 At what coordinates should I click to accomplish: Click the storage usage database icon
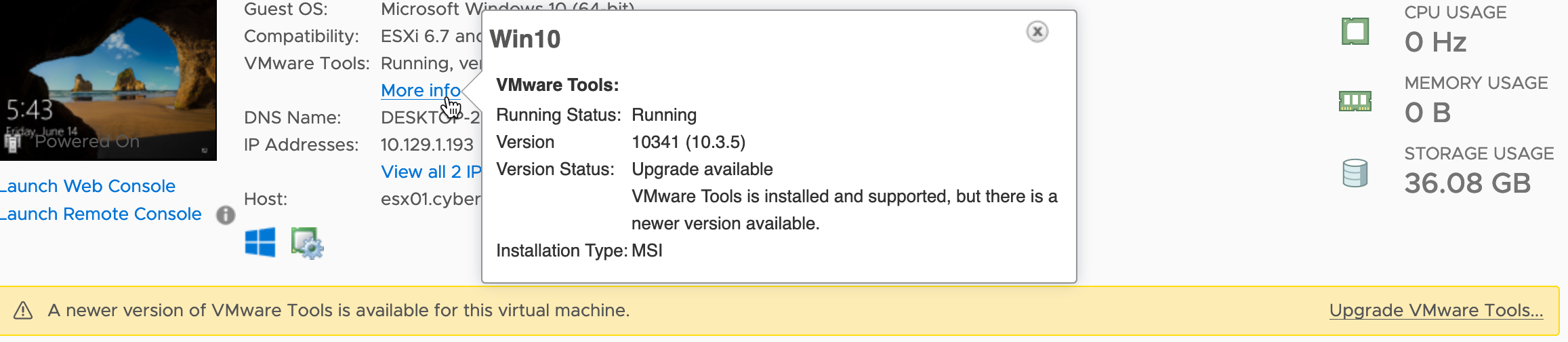click(x=1355, y=173)
